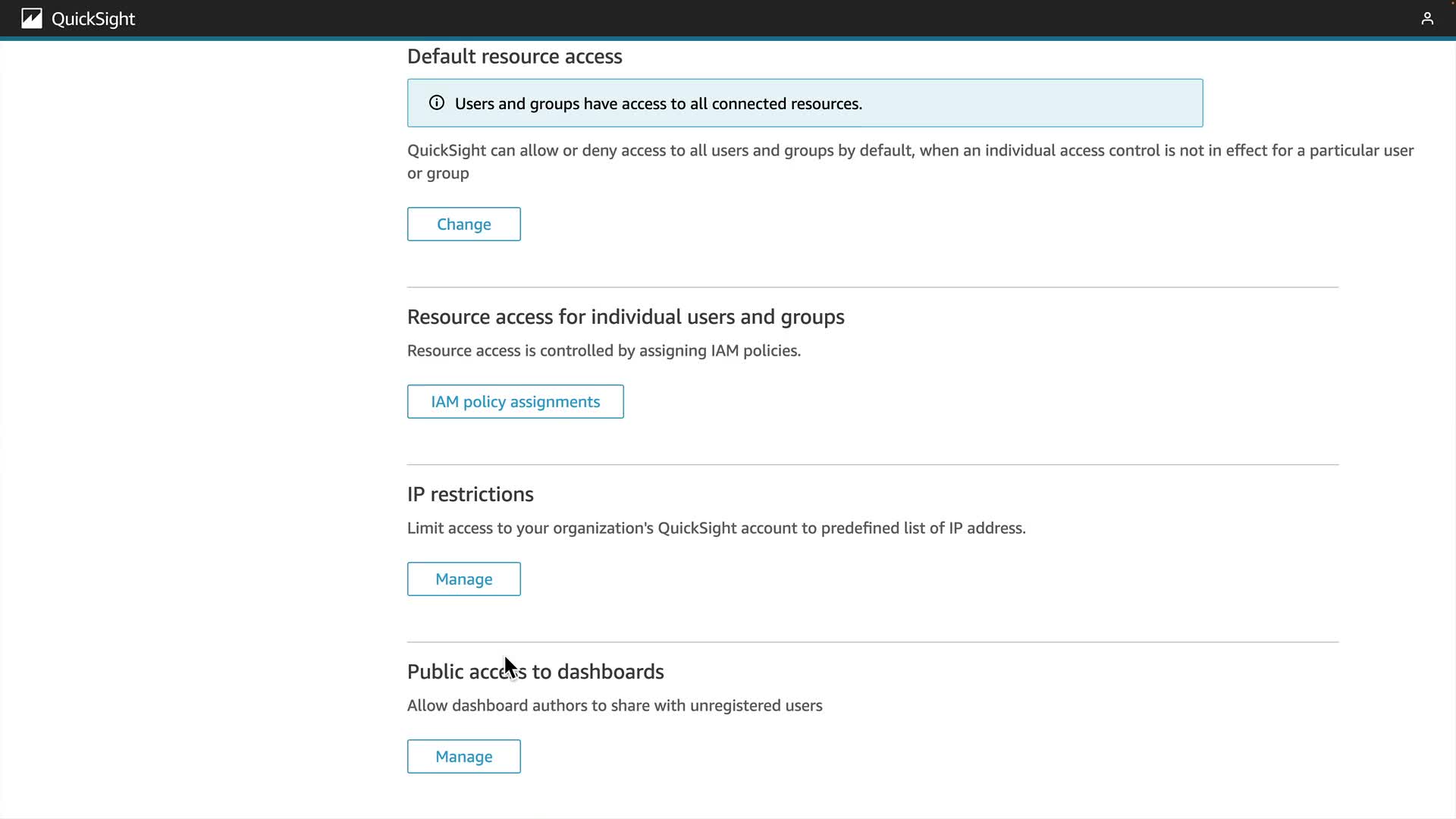The width and height of the screenshot is (1456, 819).
Task: Click the 'QuickSight can allow or deny' description
Action: click(910, 151)
